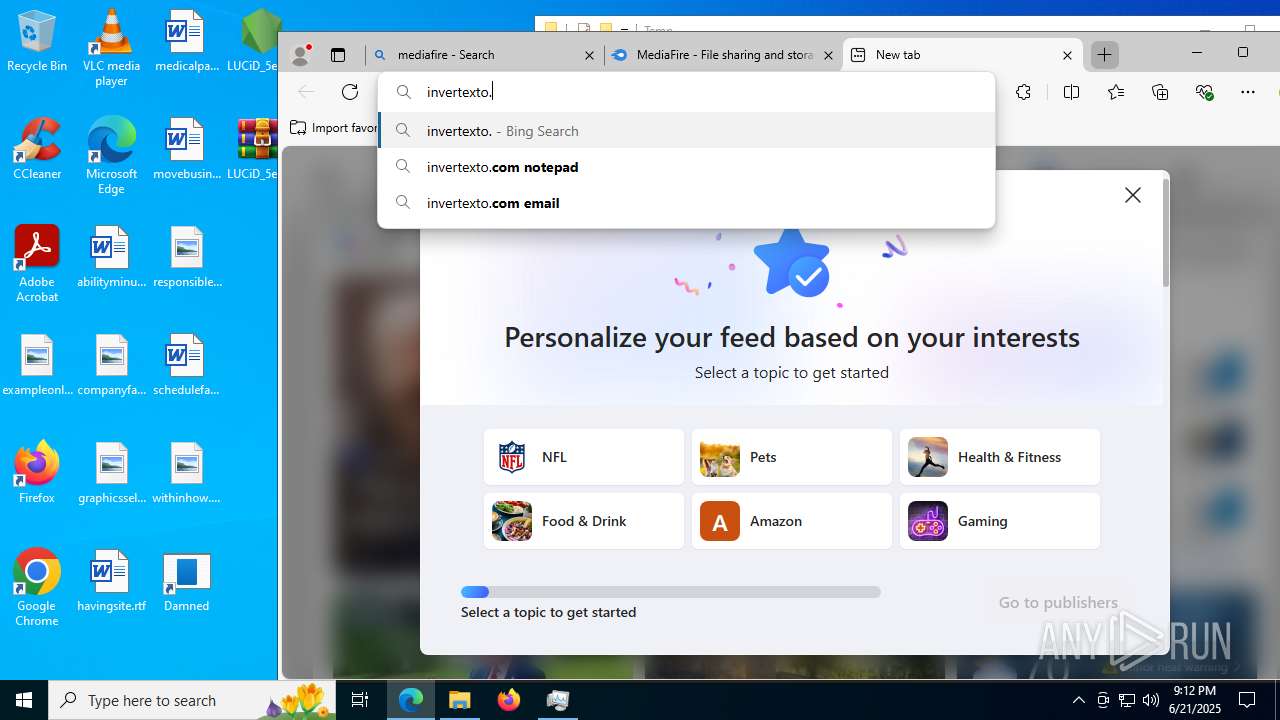Select the Food & Drink topic
Screen dimensions: 1280x720
tap(584, 521)
